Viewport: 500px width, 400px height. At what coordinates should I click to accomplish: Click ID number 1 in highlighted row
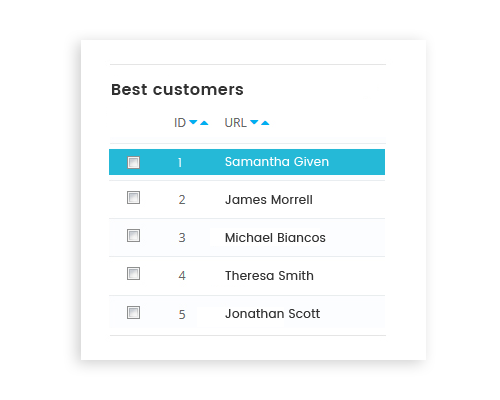pos(180,163)
